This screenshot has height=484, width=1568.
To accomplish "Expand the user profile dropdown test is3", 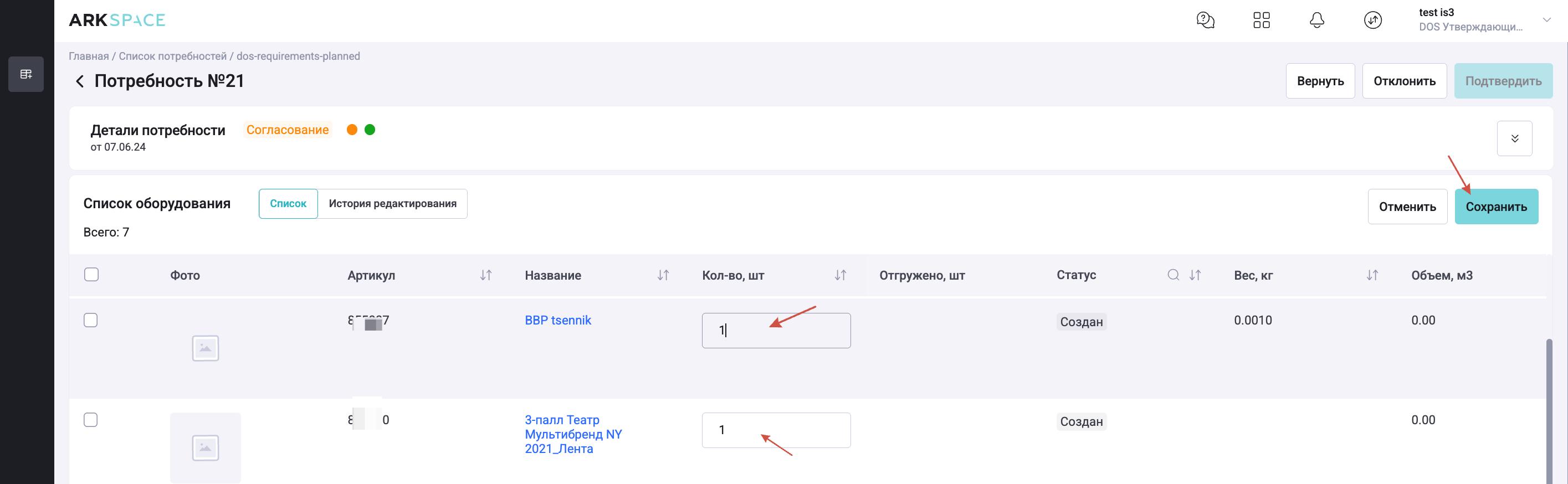I will tap(1546, 20).
